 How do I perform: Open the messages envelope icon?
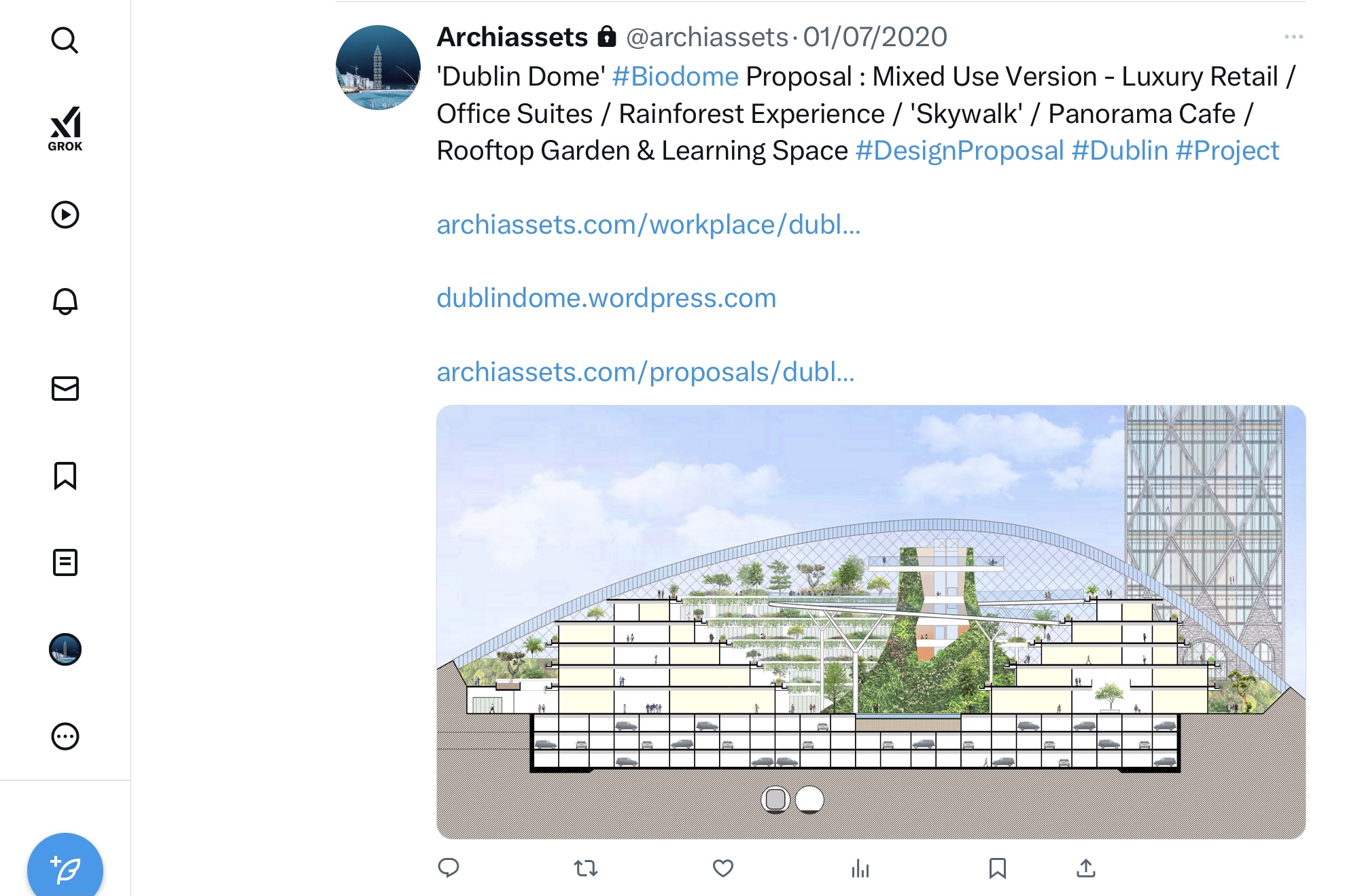point(65,389)
